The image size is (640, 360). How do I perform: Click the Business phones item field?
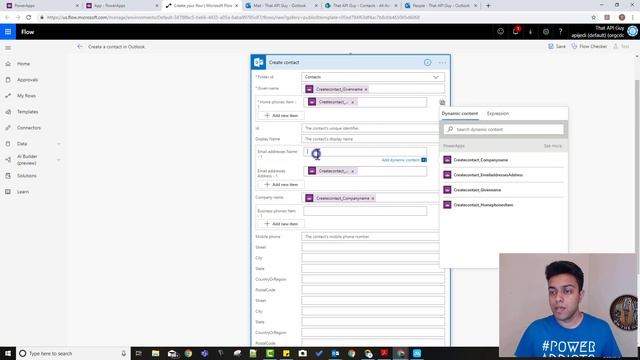(x=365, y=211)
